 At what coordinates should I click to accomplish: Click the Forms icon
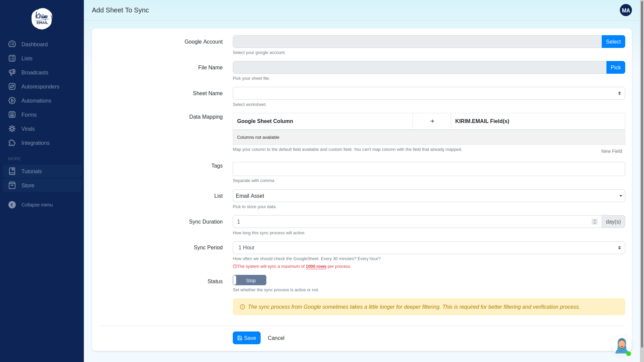click(x=12, y=115)
